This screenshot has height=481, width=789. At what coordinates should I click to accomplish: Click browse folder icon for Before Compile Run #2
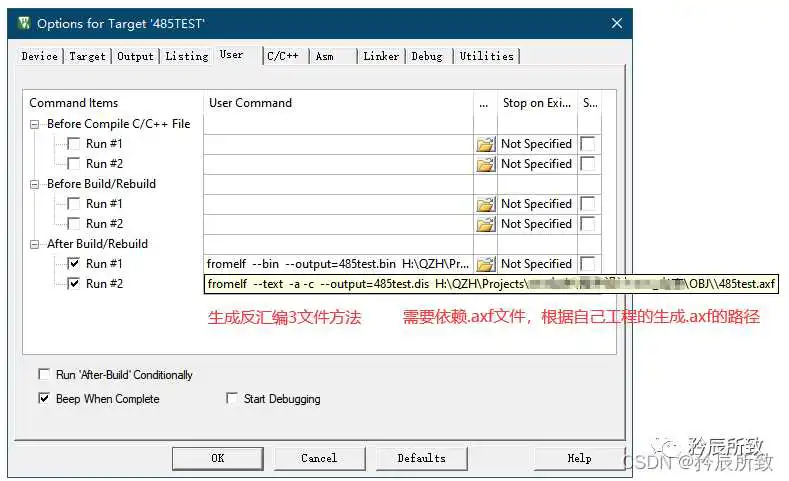coord(486,164)
